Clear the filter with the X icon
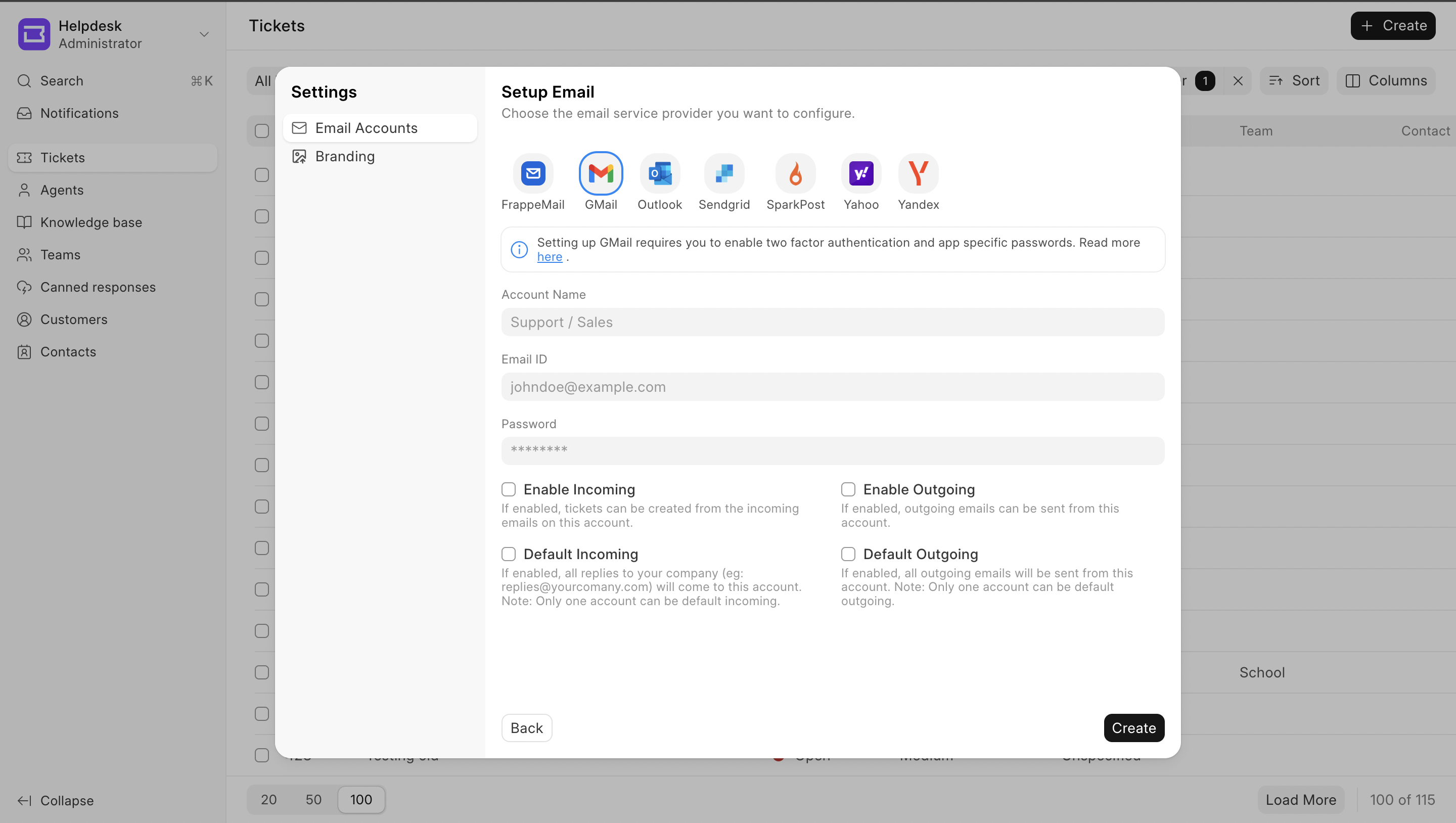This screenshot has height=823, width=1456. click(1238, 81)
